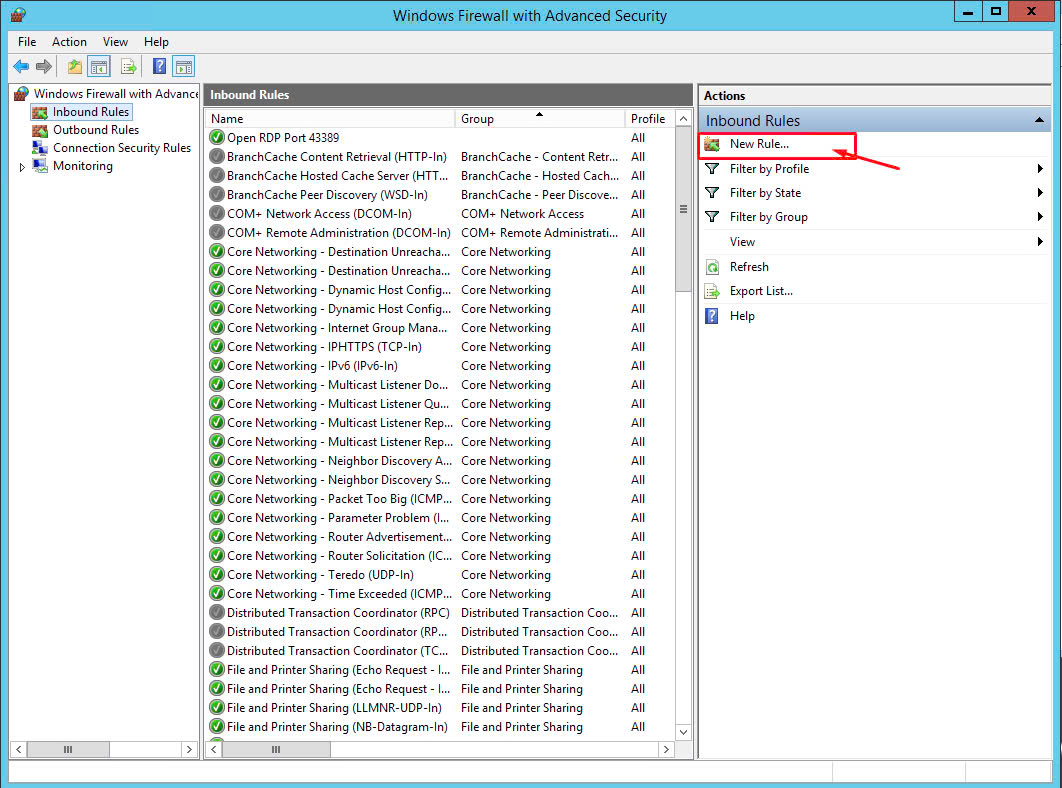Image resolution: width=1062 pixels, height=788 pixels.
Task: Click the Up One Level folder icon
Action: 75,66
